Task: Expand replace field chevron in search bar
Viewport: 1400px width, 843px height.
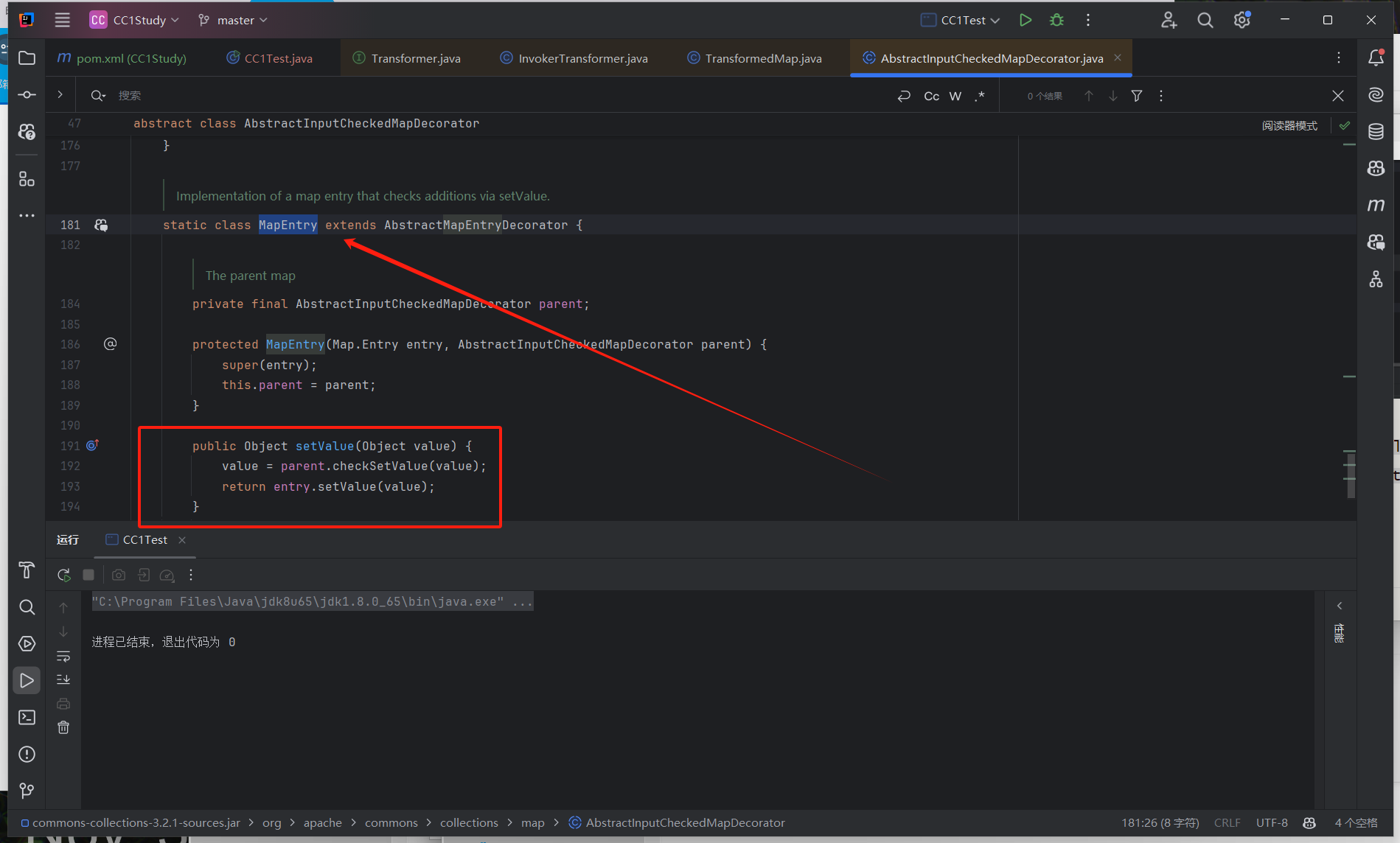Action: pyautogui.click(x=60, y=94)
